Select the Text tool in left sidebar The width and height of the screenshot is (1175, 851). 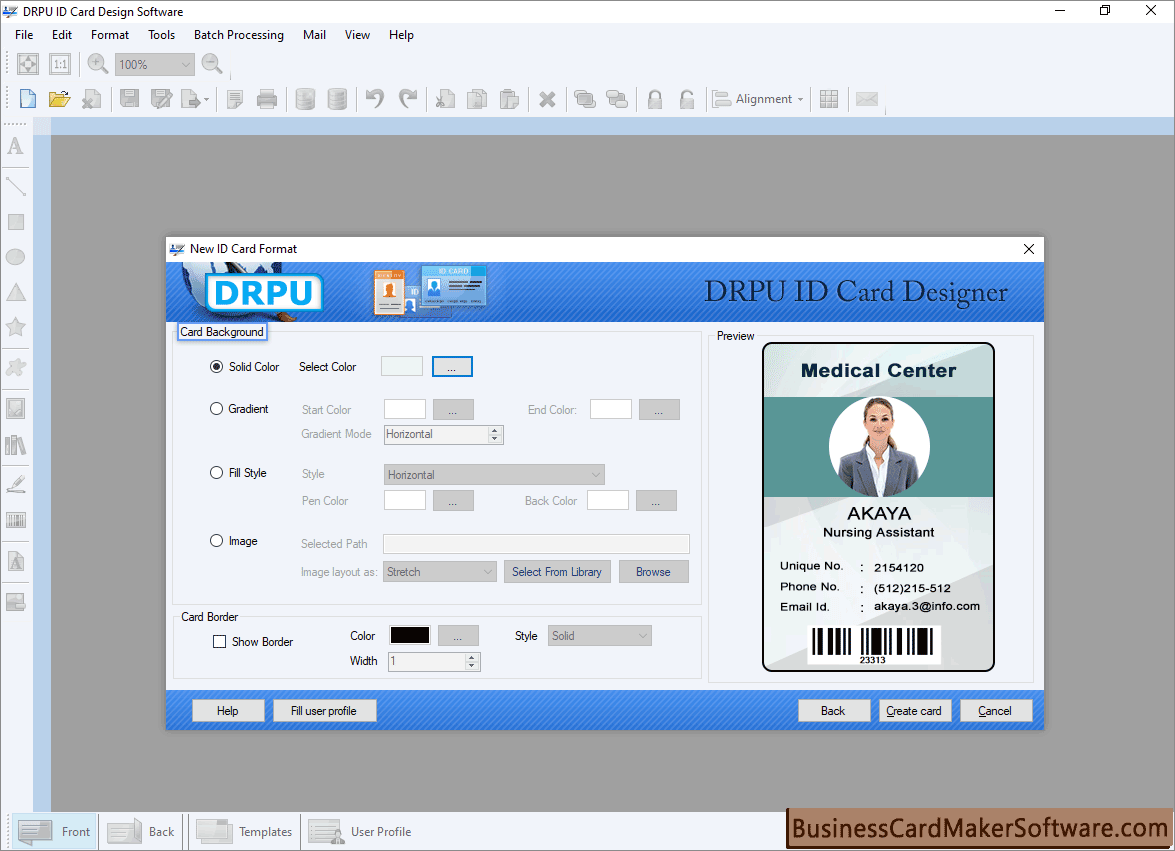click(x=16, y=146)
